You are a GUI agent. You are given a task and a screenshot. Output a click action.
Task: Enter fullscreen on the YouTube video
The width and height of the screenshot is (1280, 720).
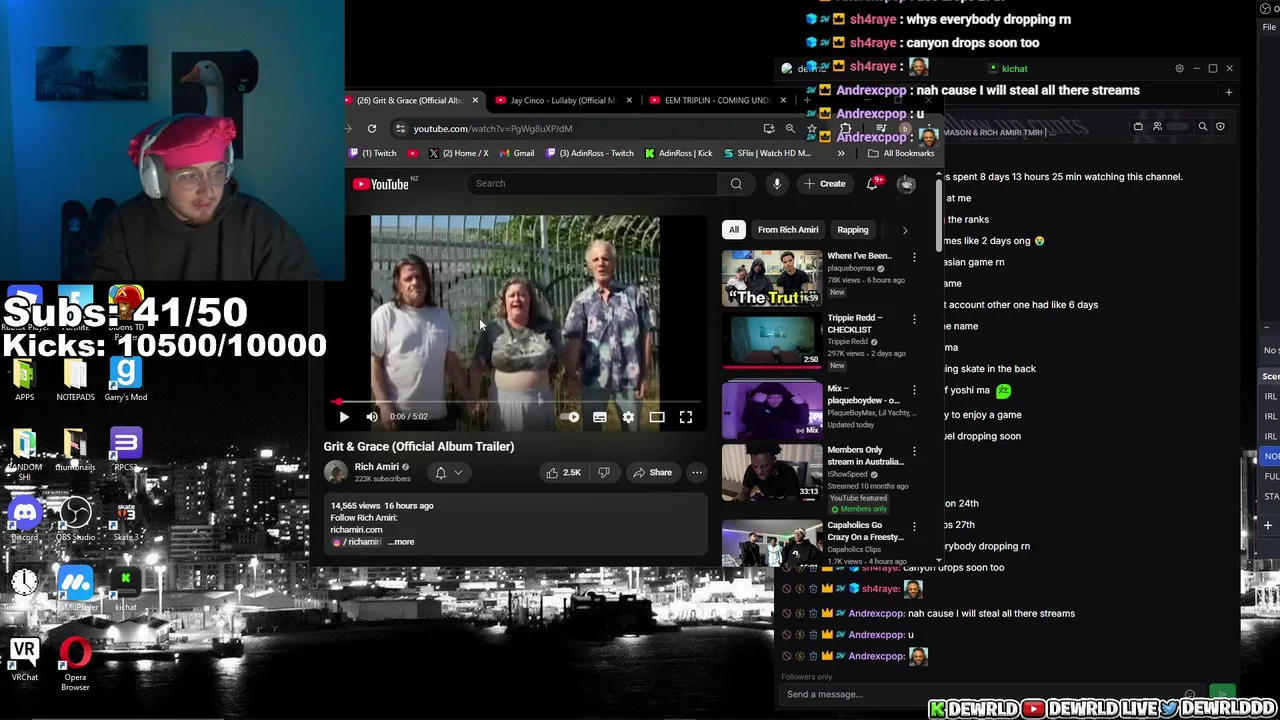686,417
